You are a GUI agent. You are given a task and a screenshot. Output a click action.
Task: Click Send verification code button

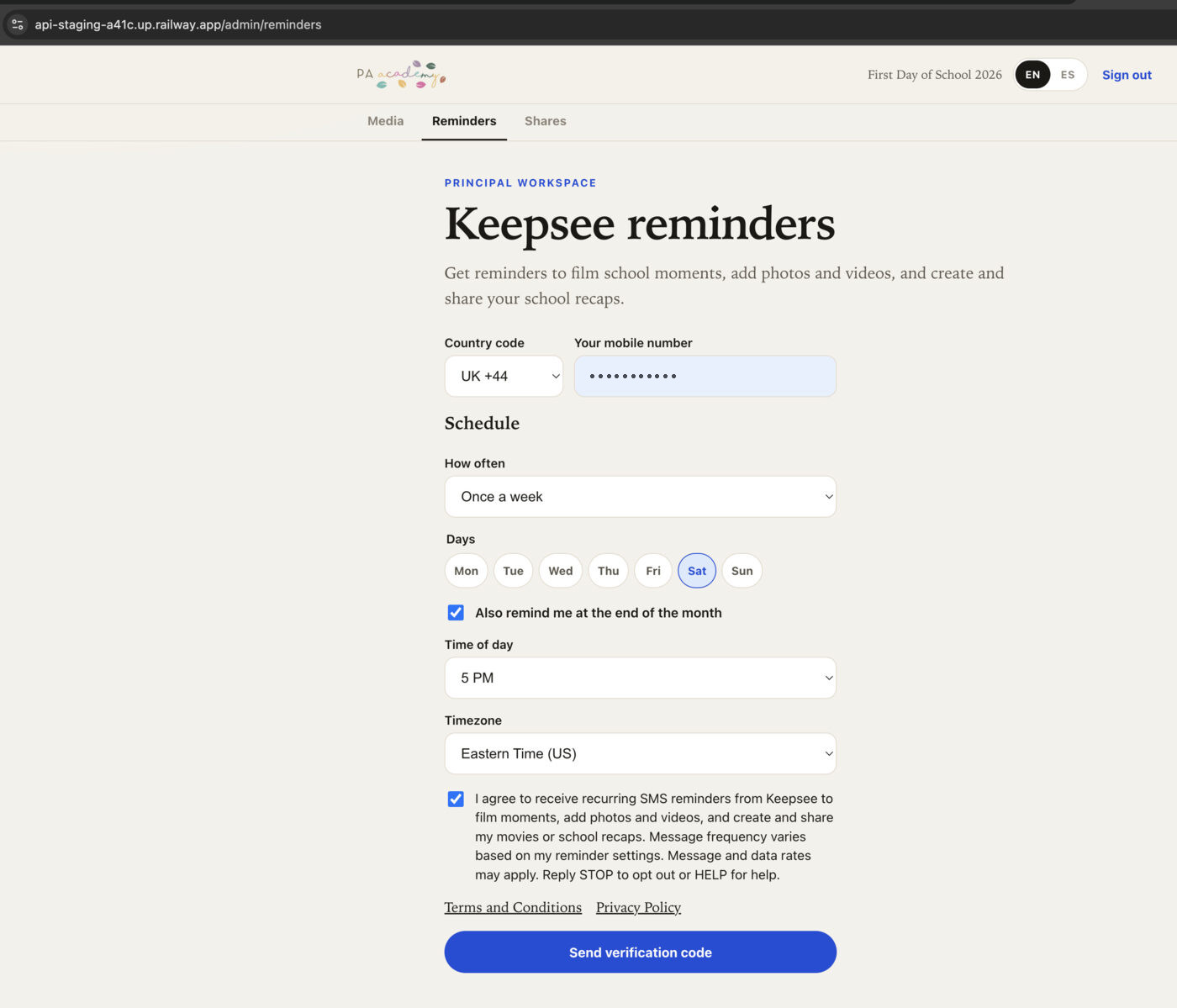pos(641,952)
